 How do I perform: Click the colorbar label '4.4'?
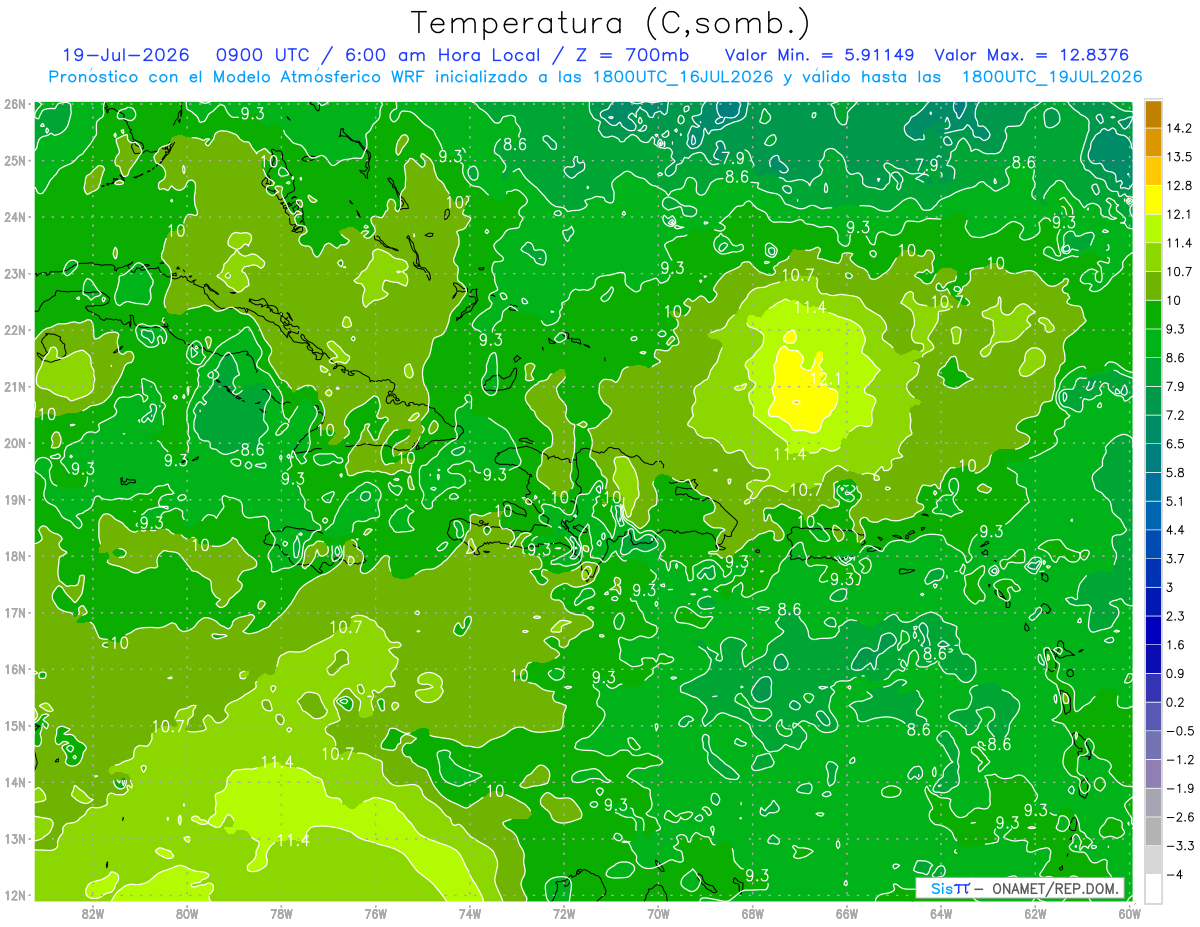[x=1175, y=529]
